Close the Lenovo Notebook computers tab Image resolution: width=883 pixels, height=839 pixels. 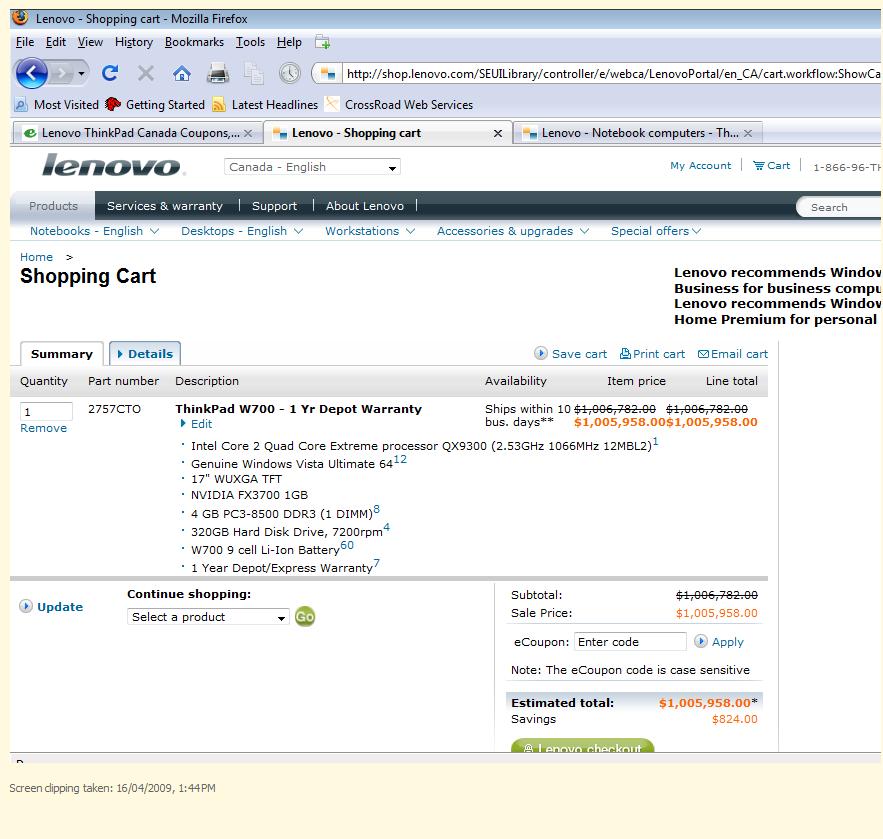(748, 133)
